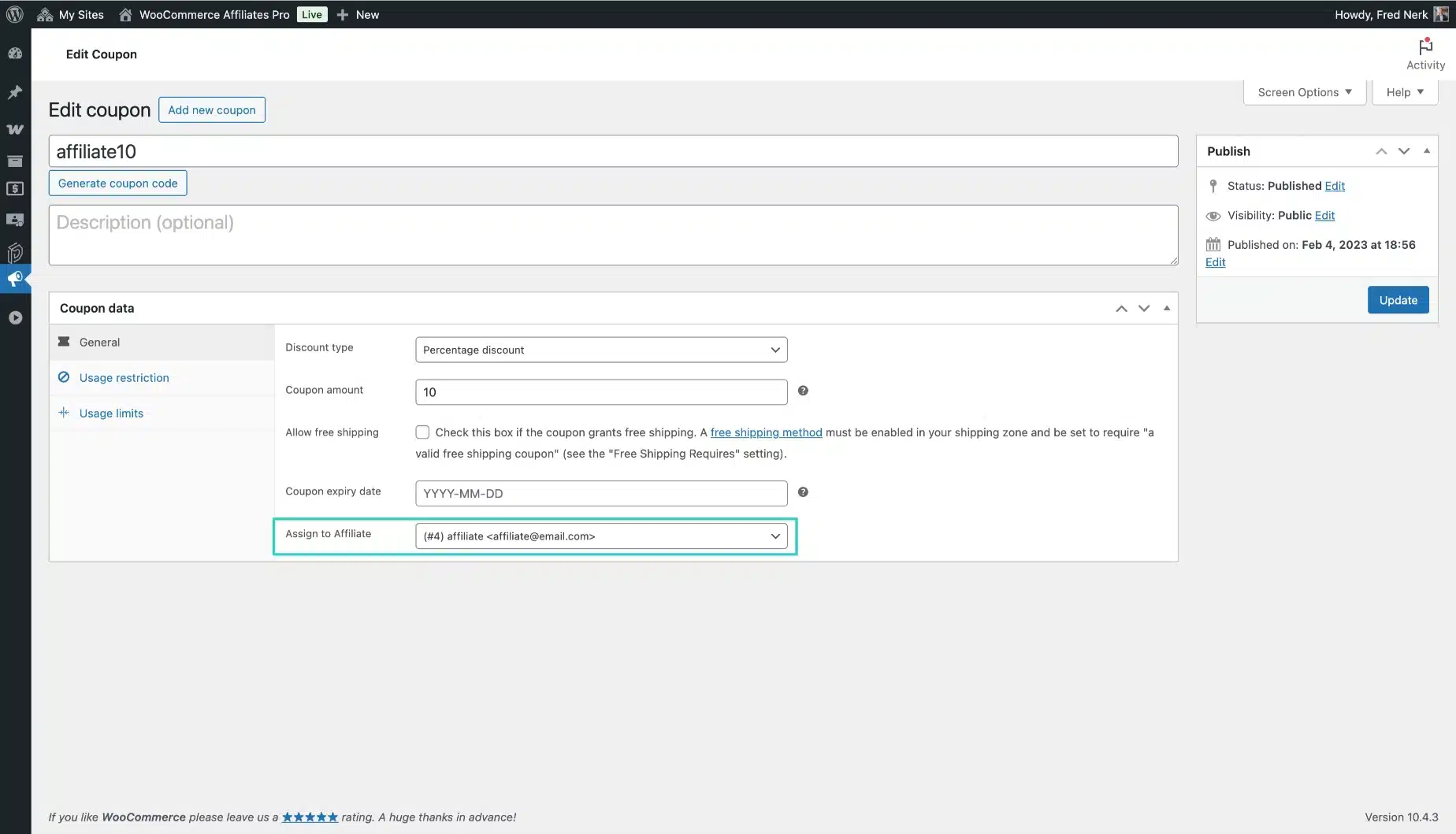
Task: Enable the Allow free shipping checkbox
Action: pos(422,432)
